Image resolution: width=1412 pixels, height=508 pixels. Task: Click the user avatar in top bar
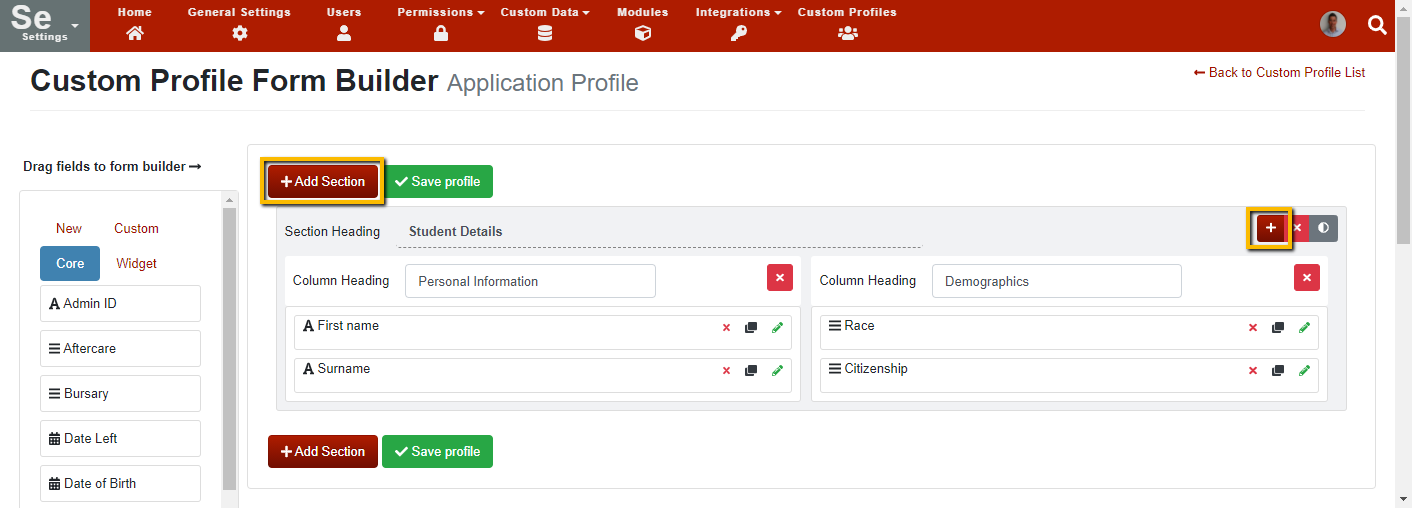tap(1332, 25)
